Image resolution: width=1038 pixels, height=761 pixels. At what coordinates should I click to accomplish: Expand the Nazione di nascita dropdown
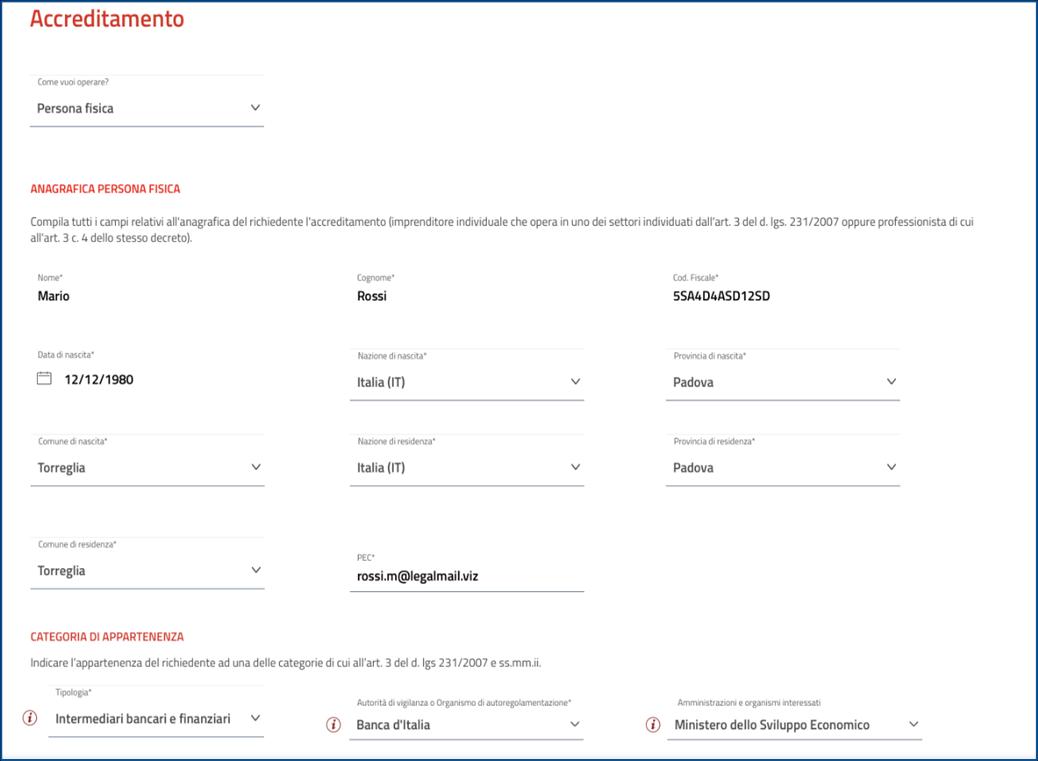point(466,382)
